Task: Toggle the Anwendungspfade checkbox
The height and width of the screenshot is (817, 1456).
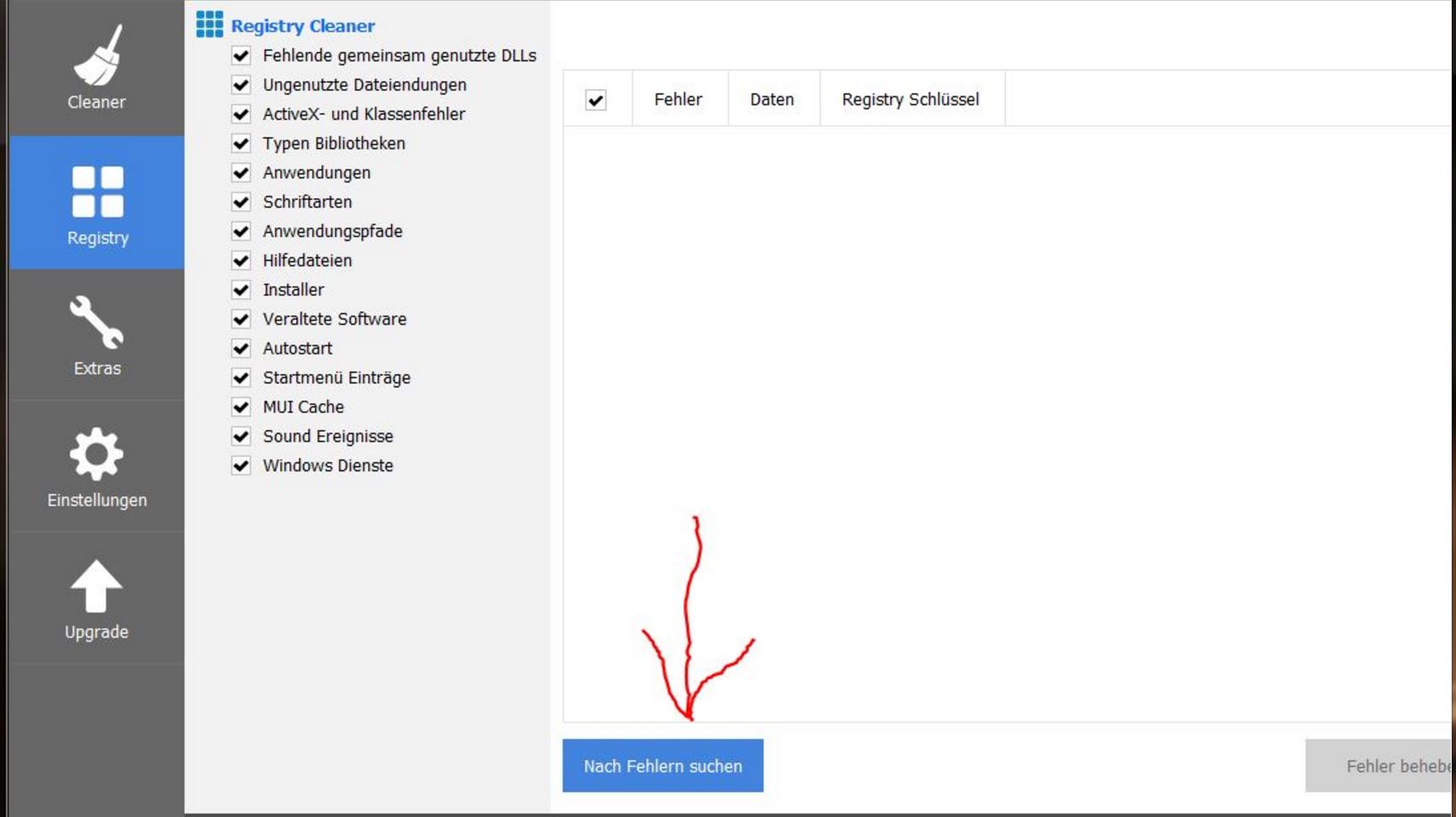Action: [241, 231]
